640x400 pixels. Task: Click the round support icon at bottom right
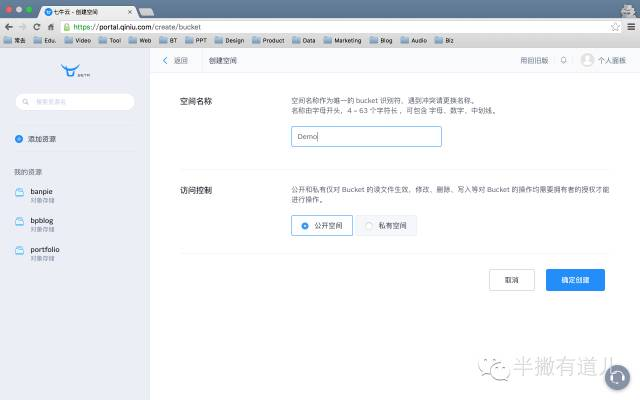618,377
